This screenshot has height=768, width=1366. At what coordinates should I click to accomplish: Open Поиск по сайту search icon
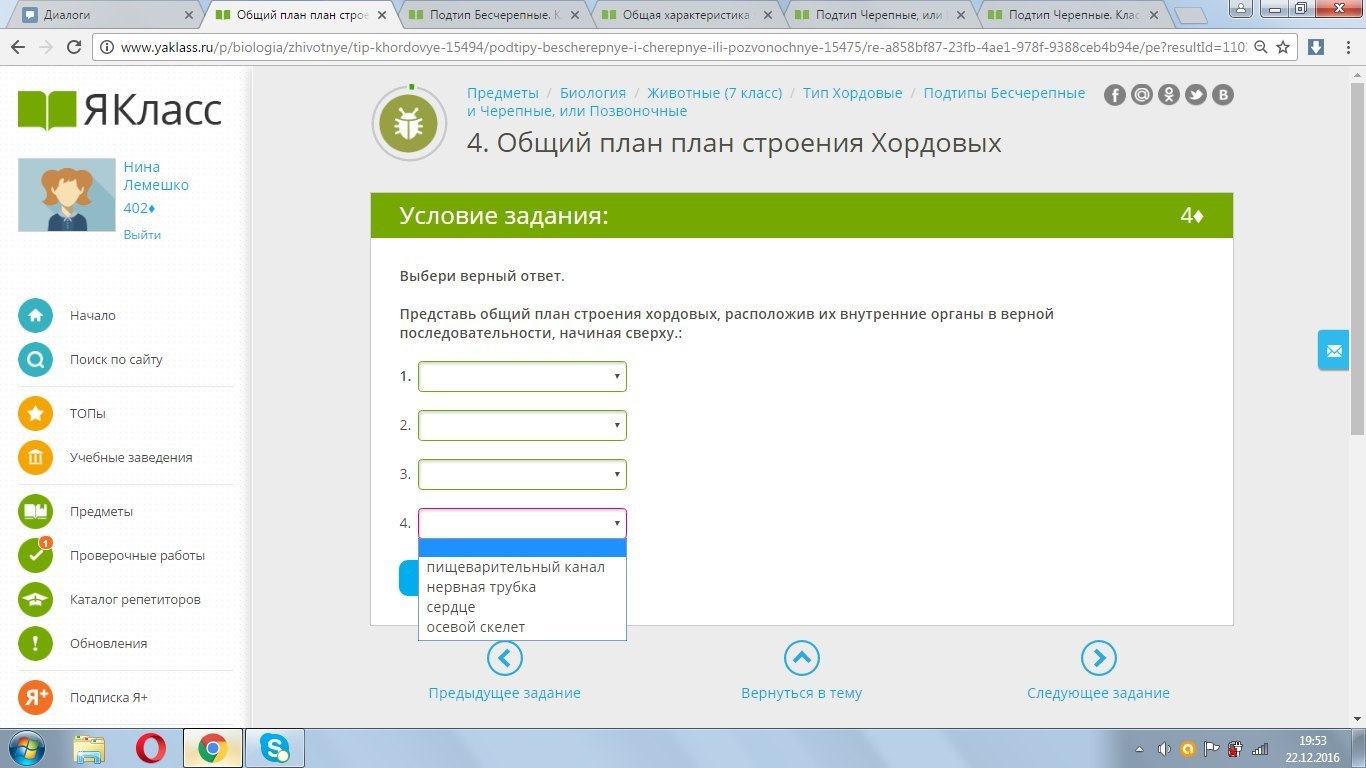click(x=36, y=359)
